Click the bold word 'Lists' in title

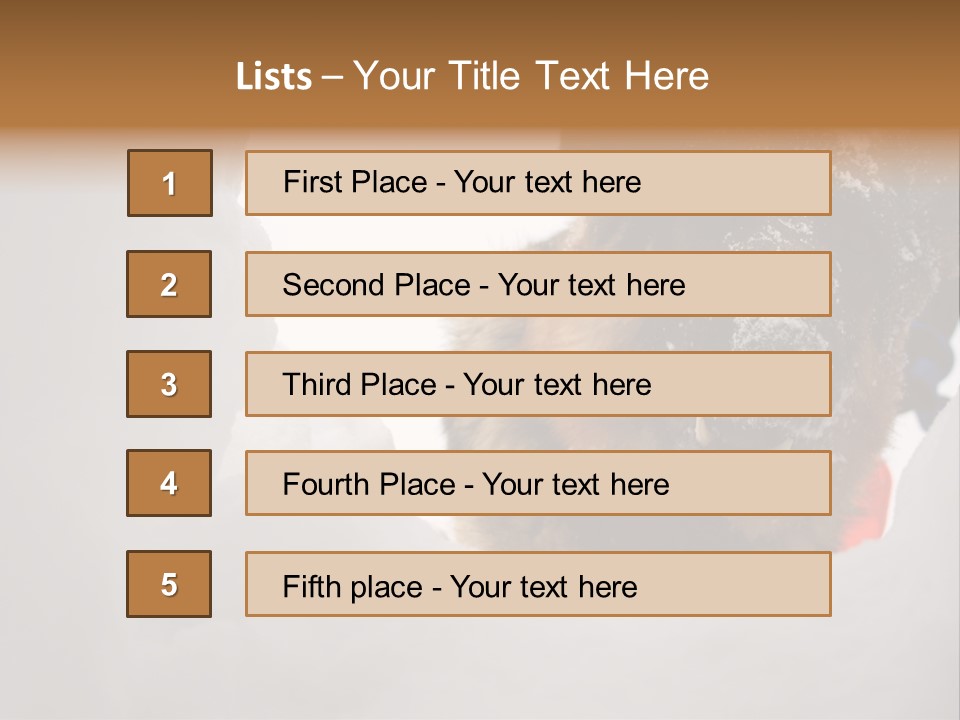[x=274, y=77]
